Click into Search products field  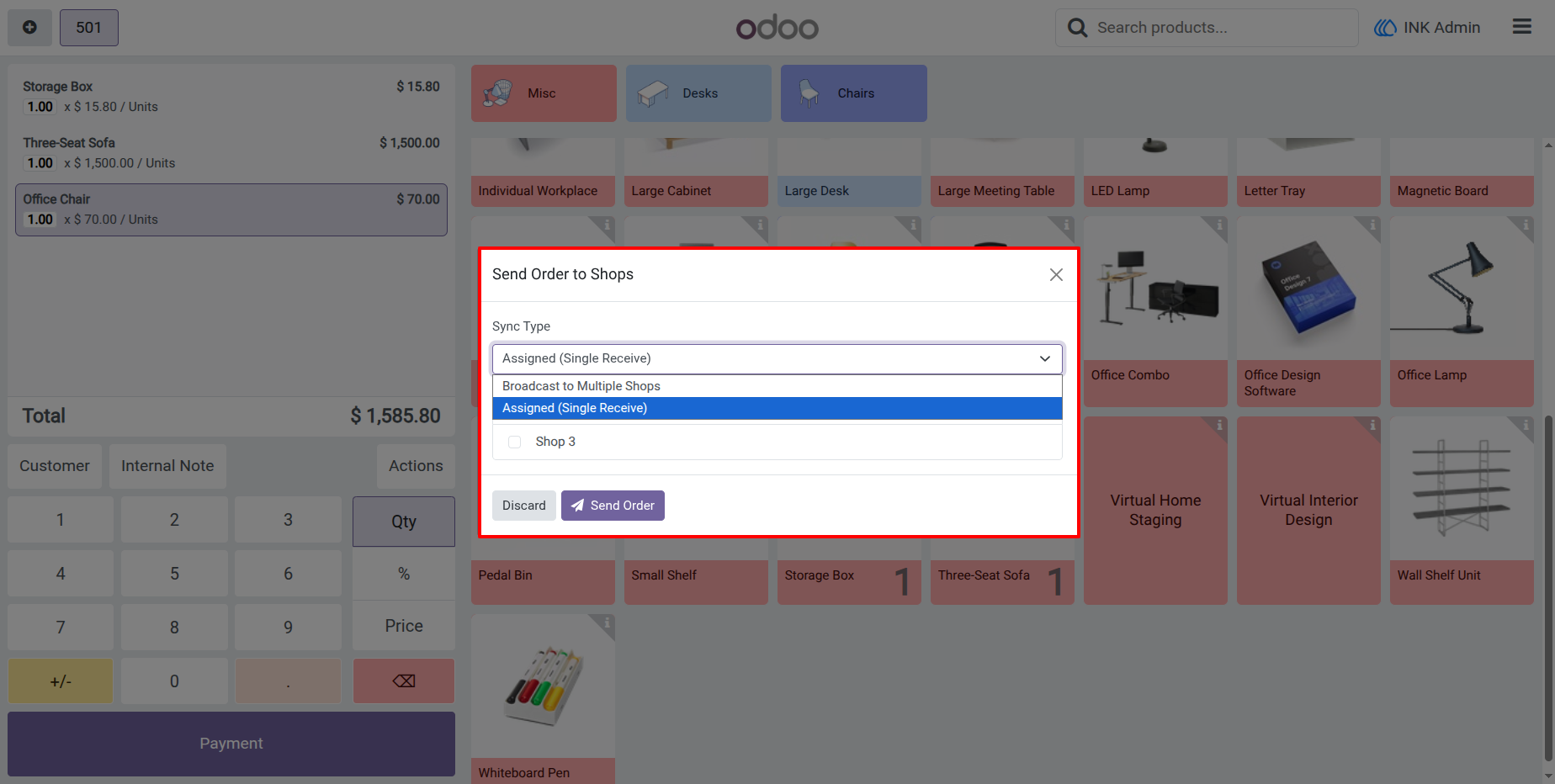pos(1207,28)
